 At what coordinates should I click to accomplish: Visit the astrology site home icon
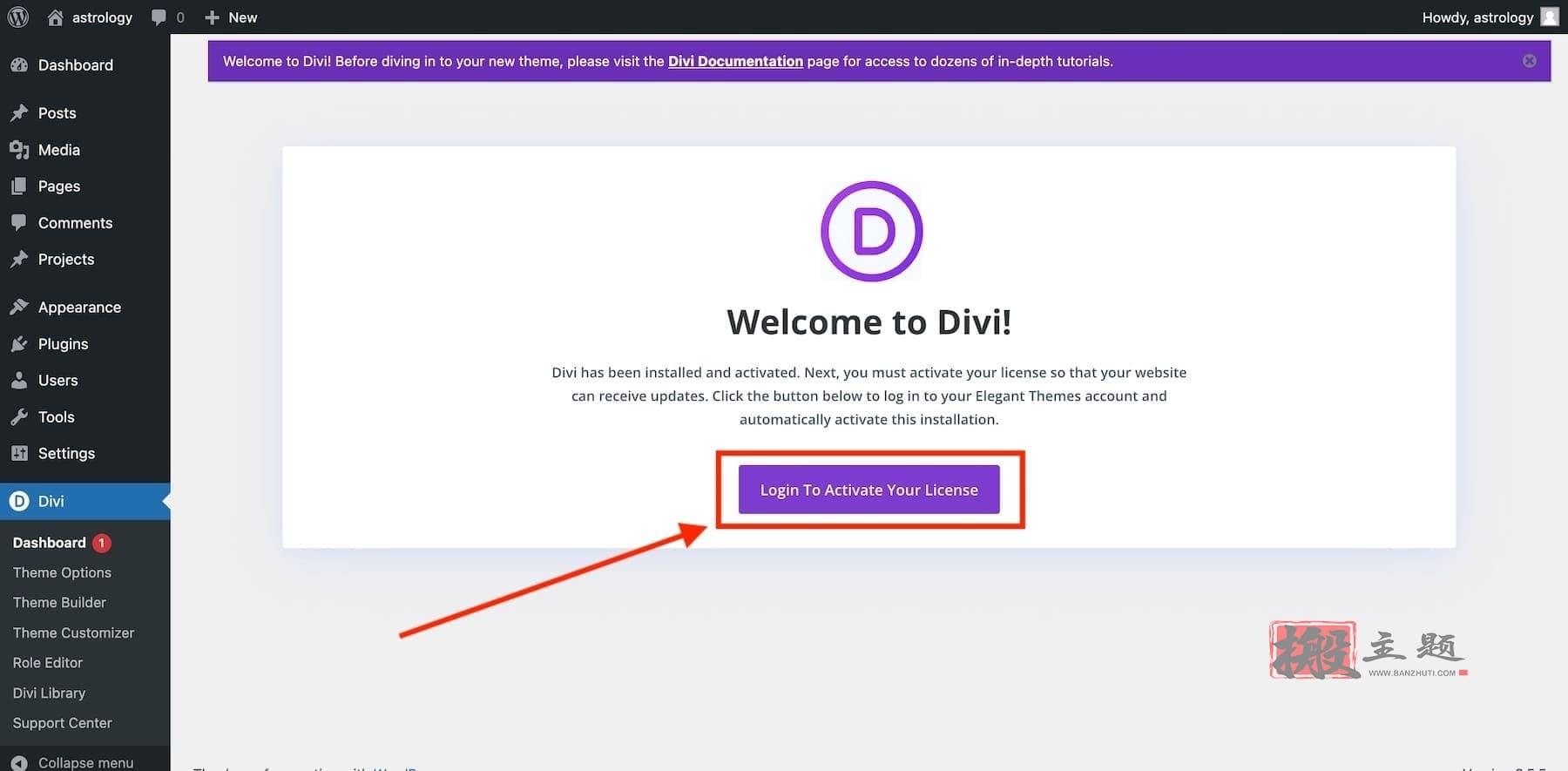click(55, 17)
